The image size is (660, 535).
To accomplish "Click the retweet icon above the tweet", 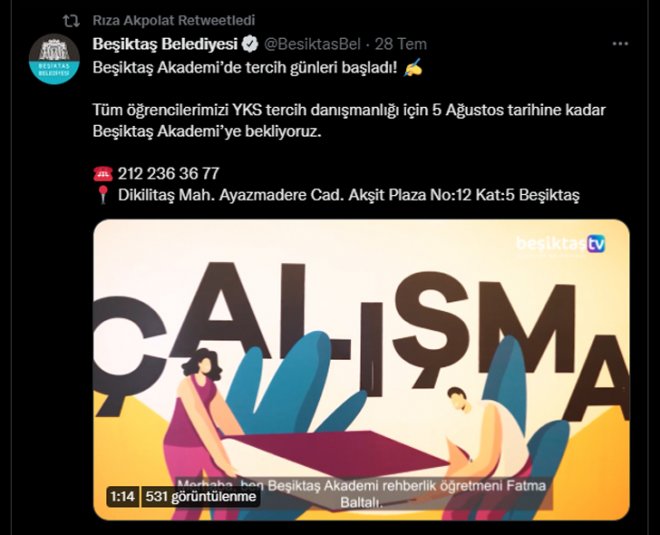I will [71, 21].
